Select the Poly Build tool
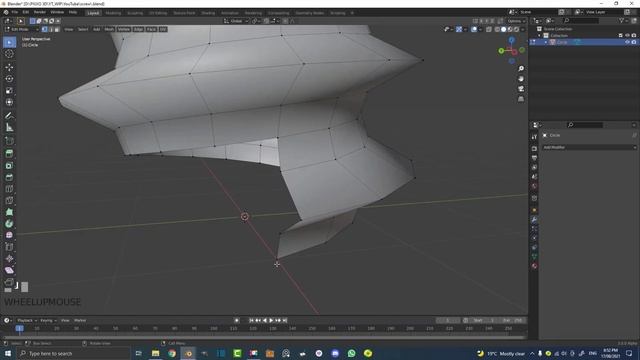The height and width of the screenshot is (360, 640). (9, 212)
